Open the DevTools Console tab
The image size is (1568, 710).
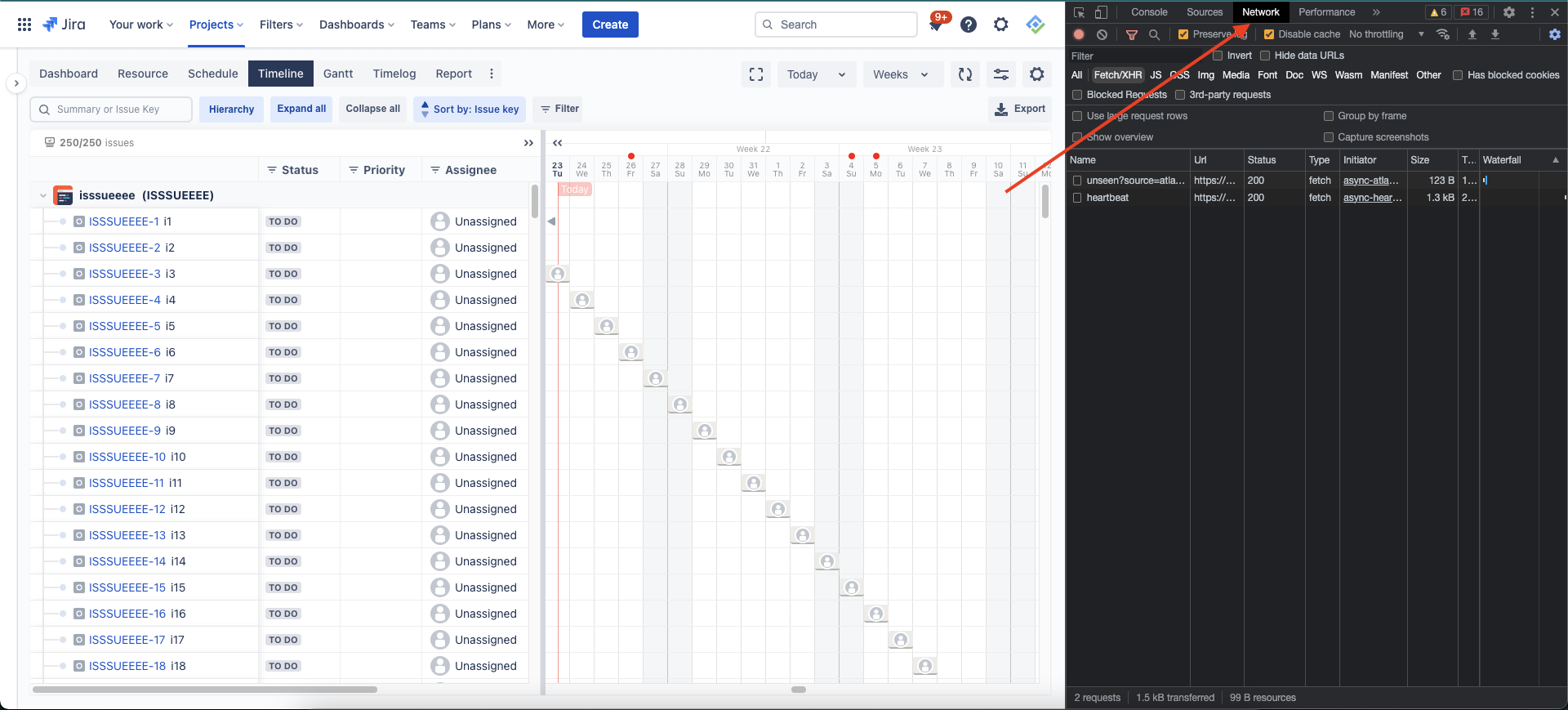1149,12
